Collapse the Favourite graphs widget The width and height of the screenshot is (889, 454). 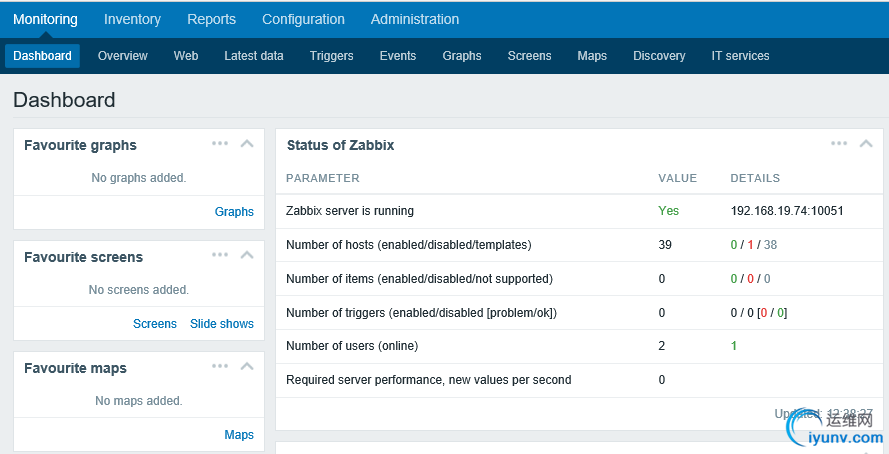click(x=247, y=143)
